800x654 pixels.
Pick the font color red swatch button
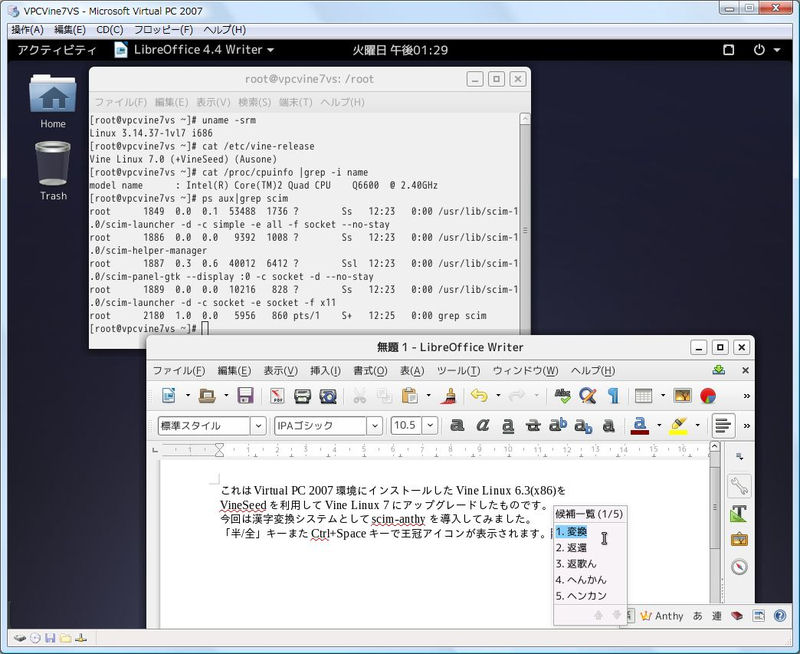tap(640, 425)
